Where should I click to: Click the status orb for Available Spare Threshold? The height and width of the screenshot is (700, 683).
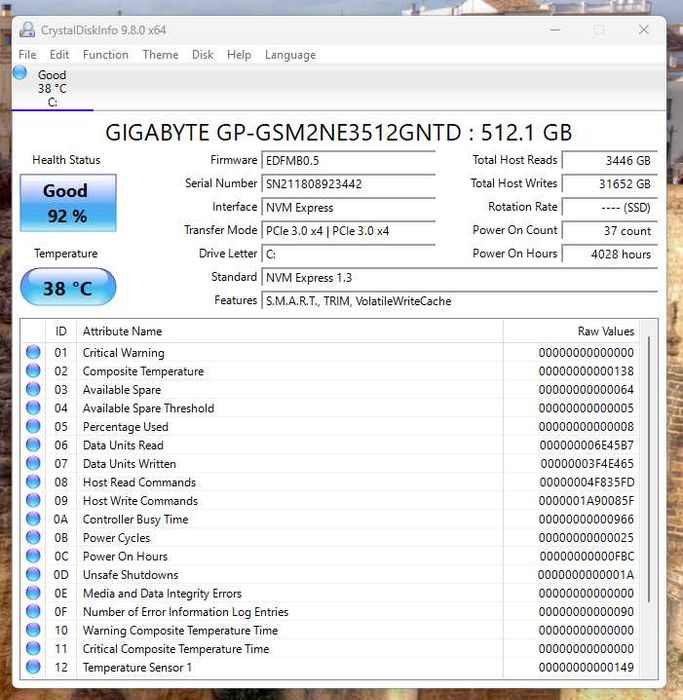(x=33, y=408)
